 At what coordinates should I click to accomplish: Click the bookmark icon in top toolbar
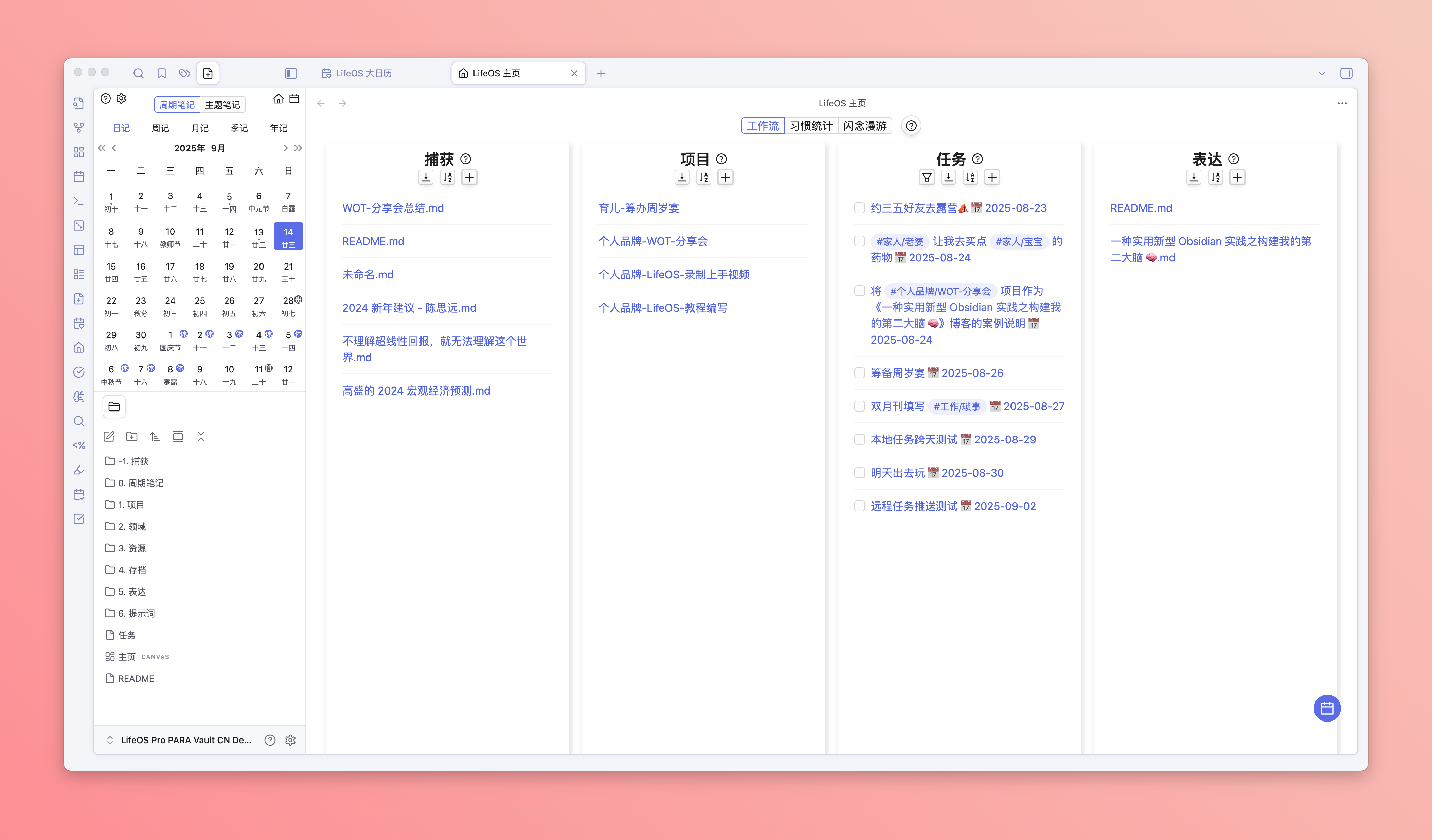click(161, 73)
